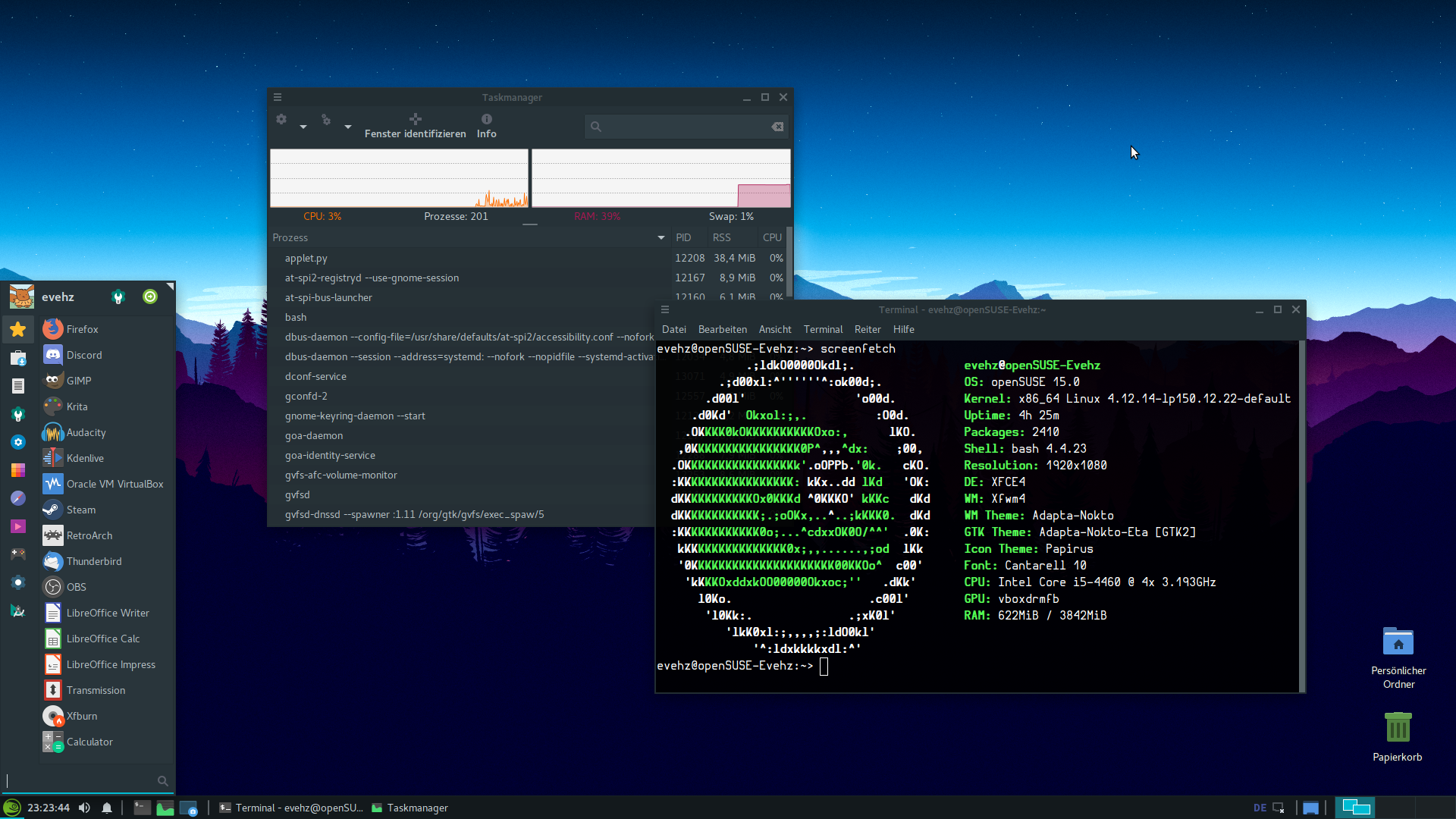Switch to the second workspace
The height and width of the screenshot is (819, 1456).
[x=1395, y=808]
